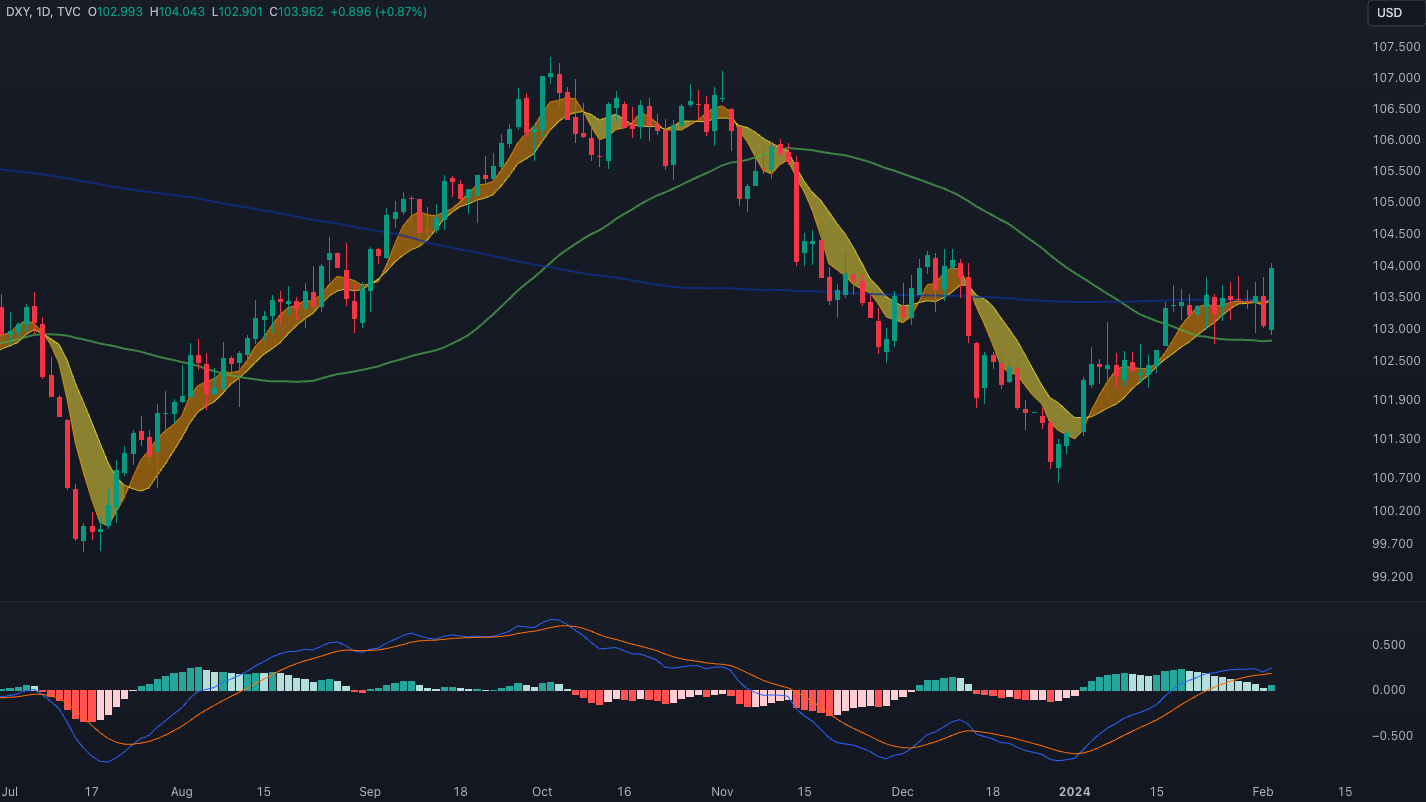Screen dimensions: 1426x802
Task: Open the USD currency selector
Action: pos(1389,13)
